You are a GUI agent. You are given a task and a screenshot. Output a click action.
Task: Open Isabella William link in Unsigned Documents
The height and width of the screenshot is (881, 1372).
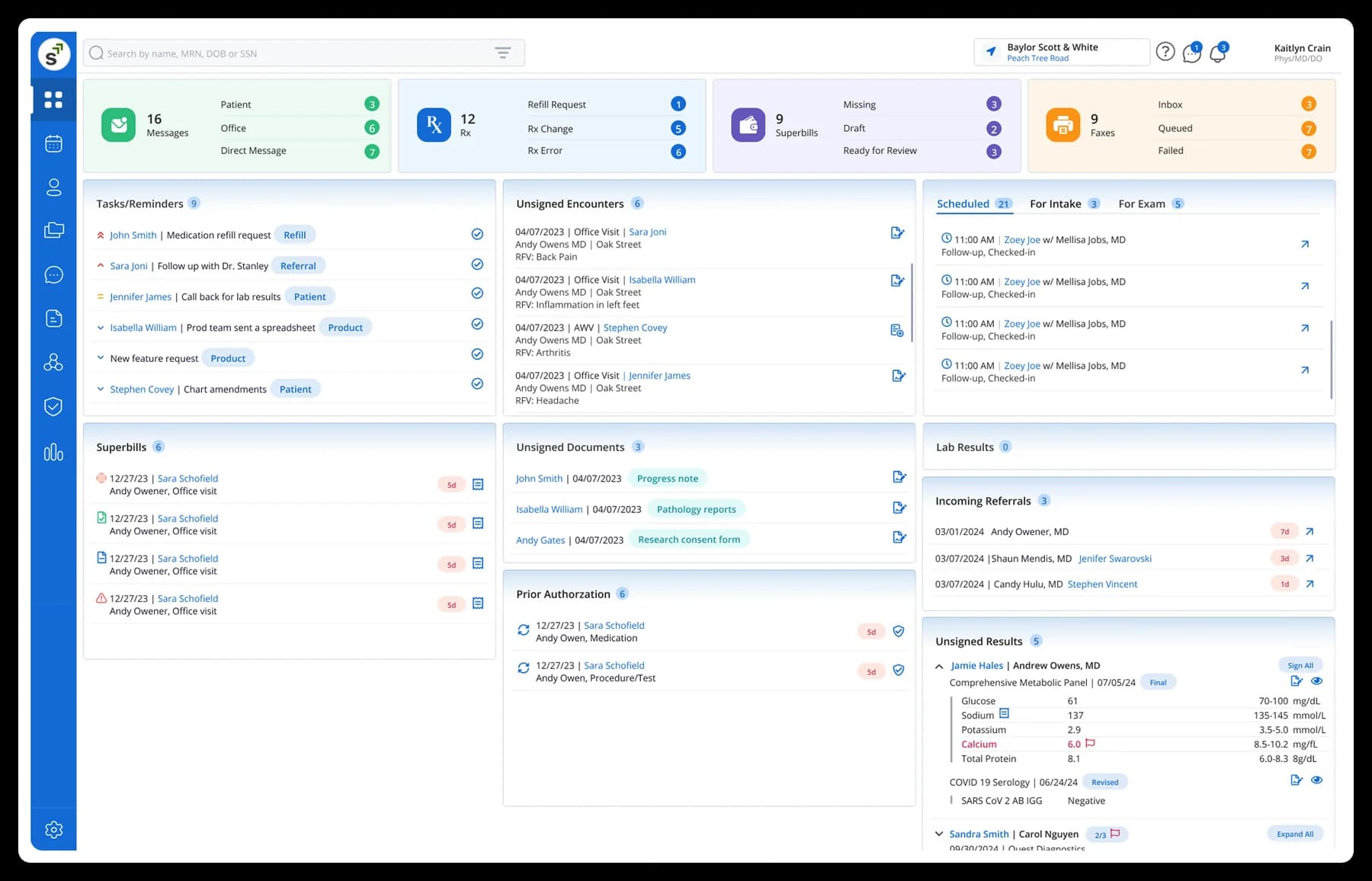(549, 509)
